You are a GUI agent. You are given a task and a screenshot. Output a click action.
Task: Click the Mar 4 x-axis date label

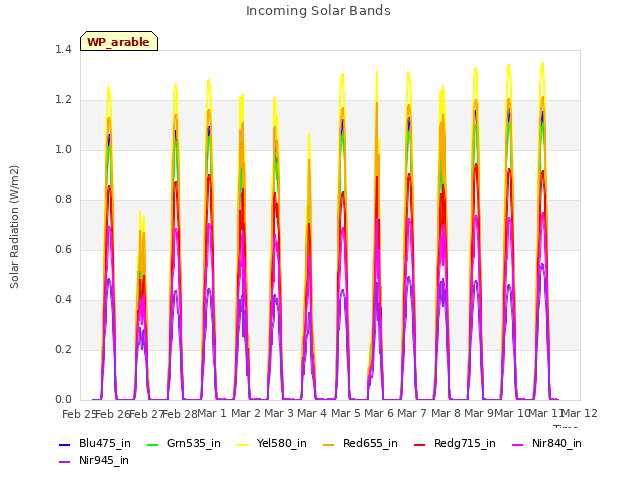coord(312,414)
